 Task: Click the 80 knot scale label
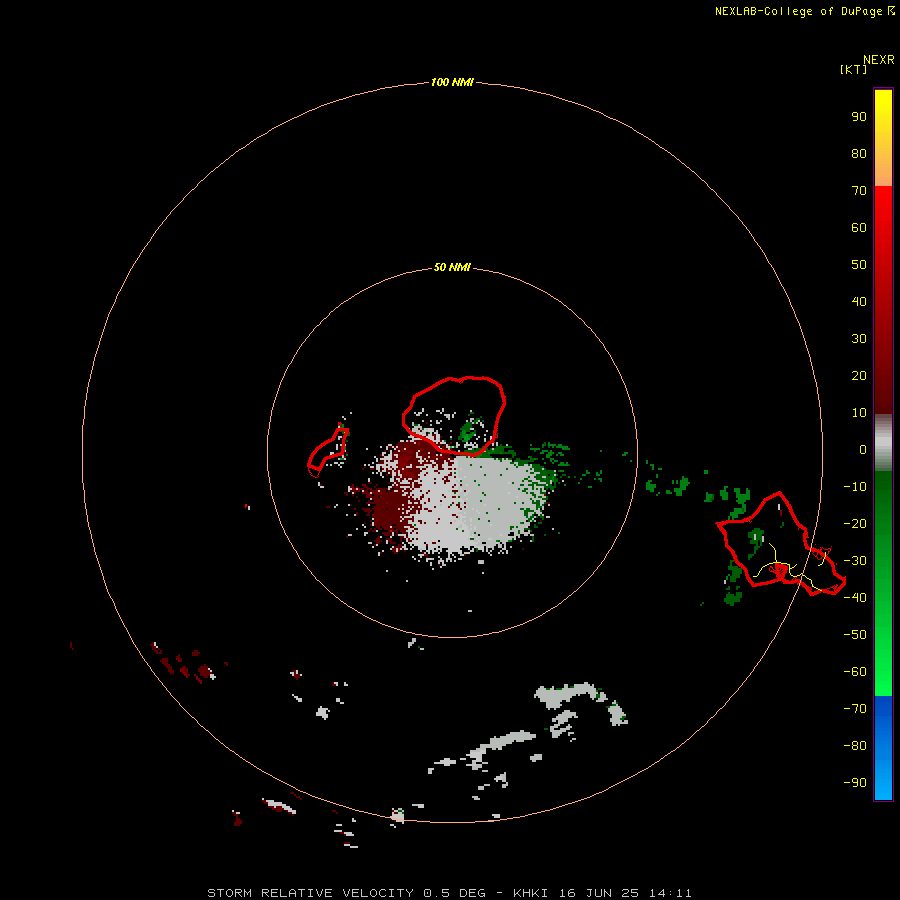point(859,153)
